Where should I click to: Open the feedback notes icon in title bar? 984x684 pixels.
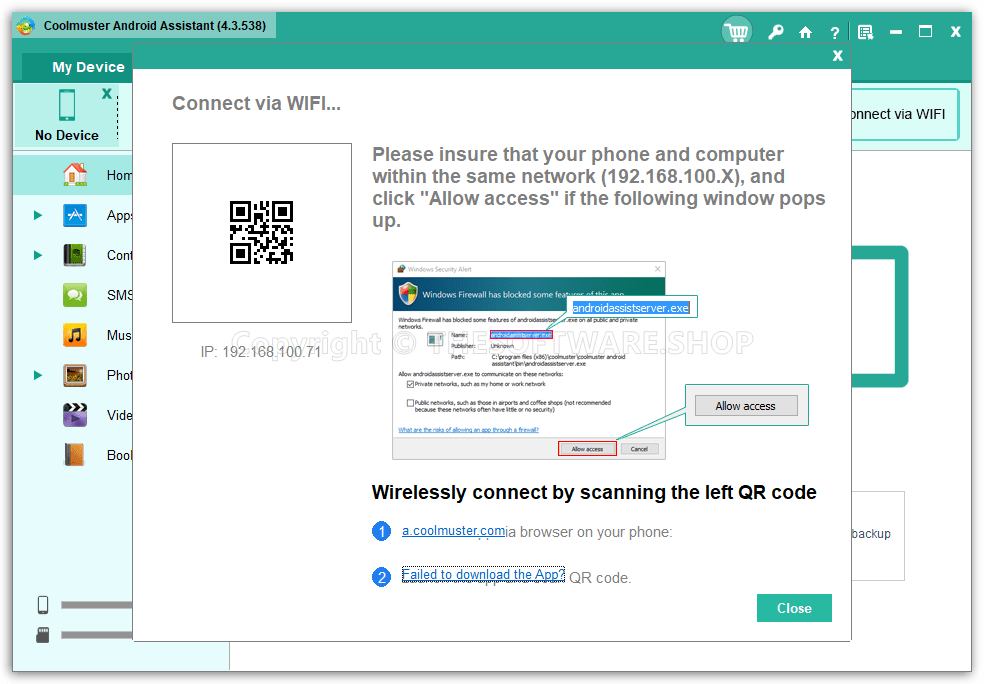pyautogui.click(x=865, y=32)
